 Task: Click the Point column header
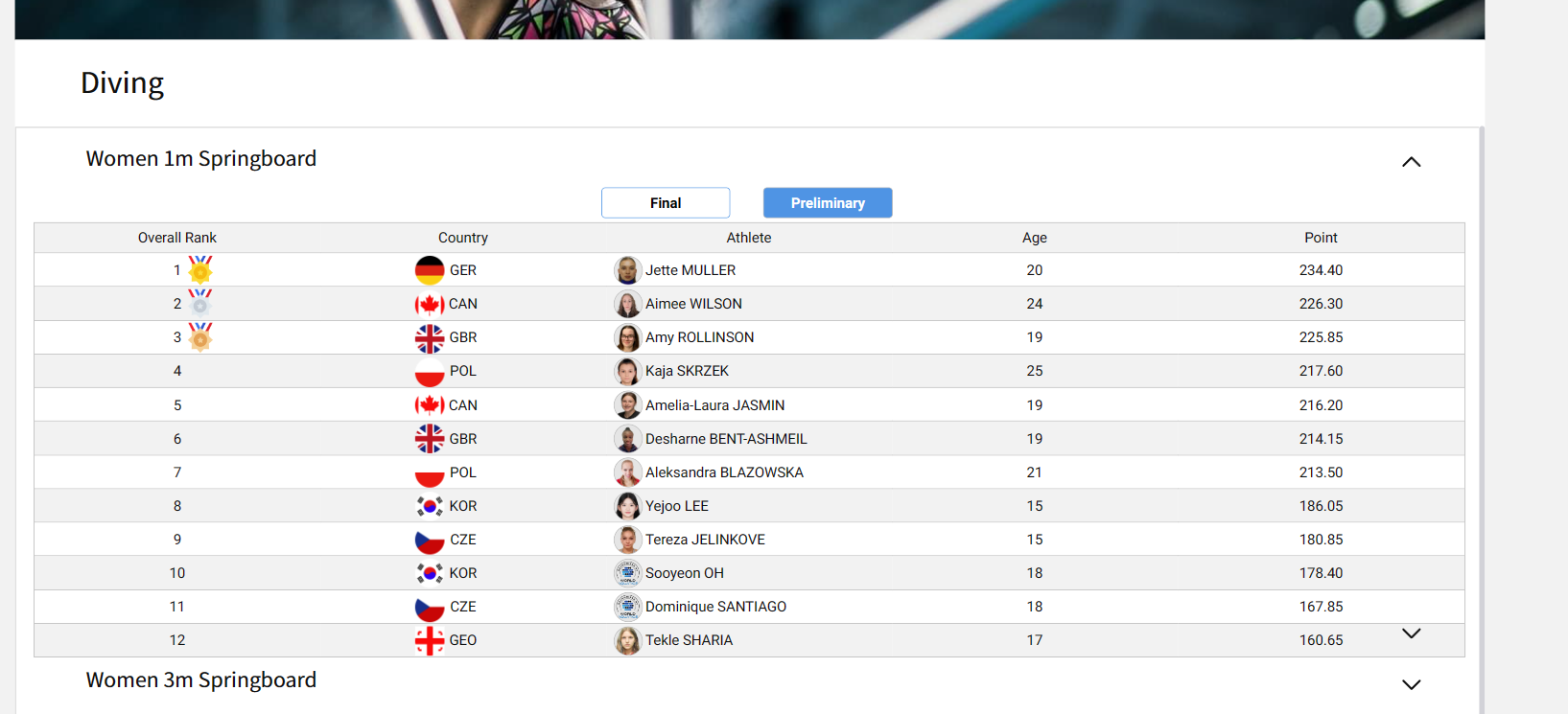coord(1321,238)
